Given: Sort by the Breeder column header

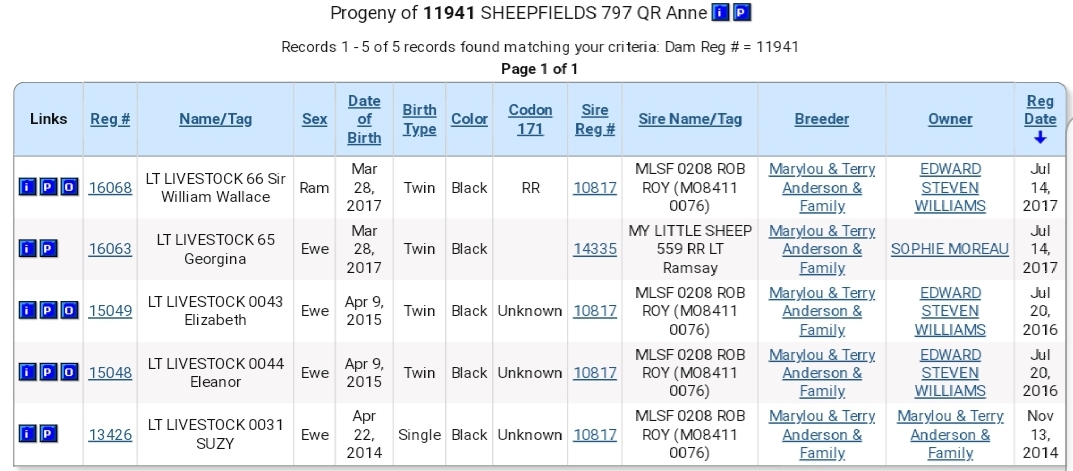Looking at the screenshot, I should (x=822, y=119).
